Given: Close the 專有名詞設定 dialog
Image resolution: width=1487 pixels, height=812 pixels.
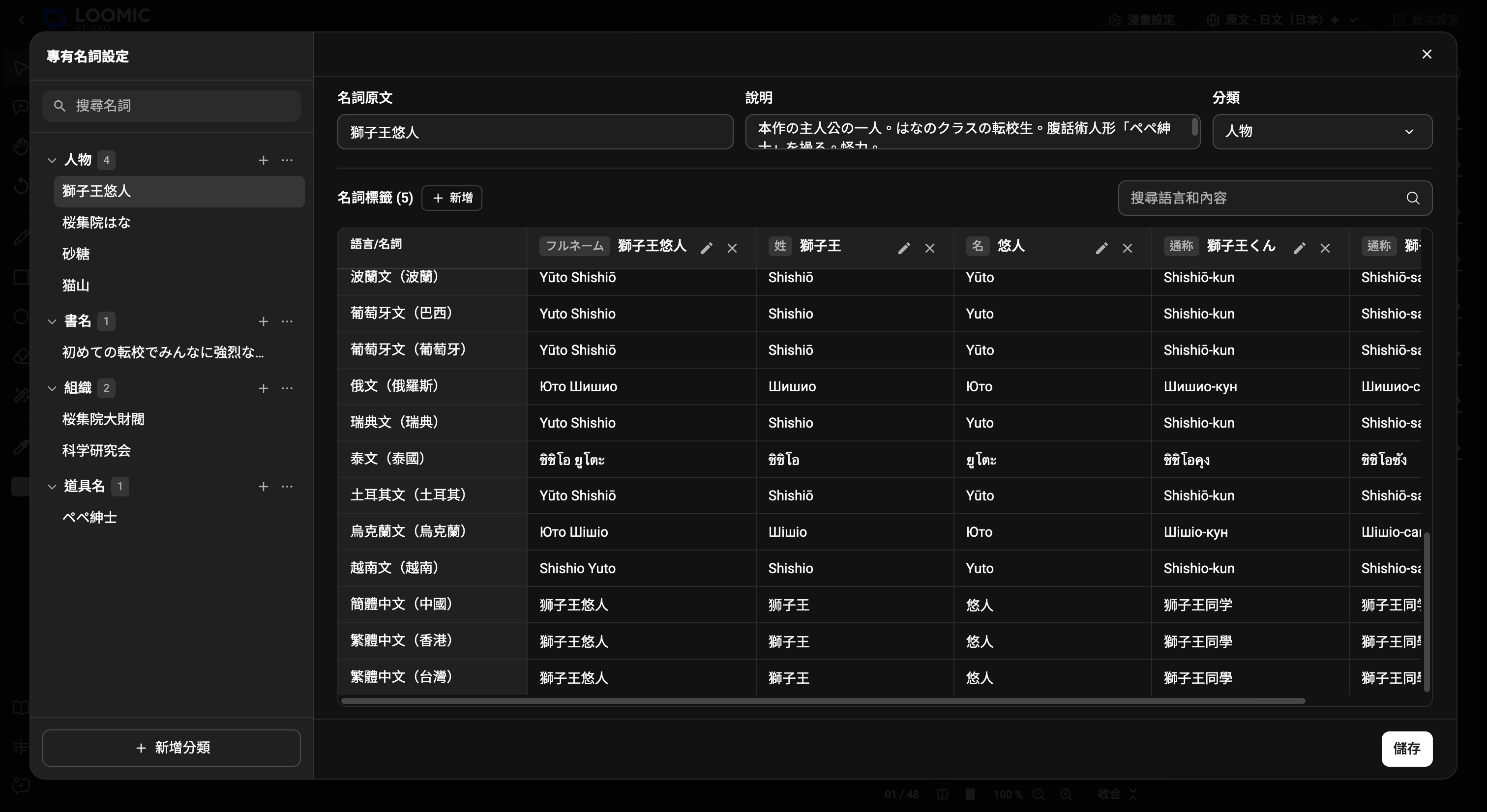Looking at the screenshot, I should (1427, 54).
